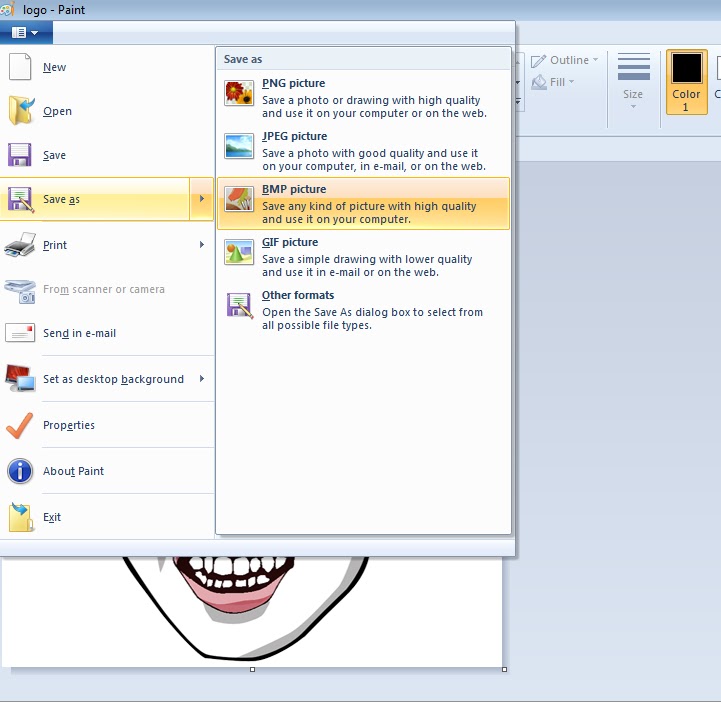Click the Print printer icon
This screenshot has height=703, width=721.
20,245
